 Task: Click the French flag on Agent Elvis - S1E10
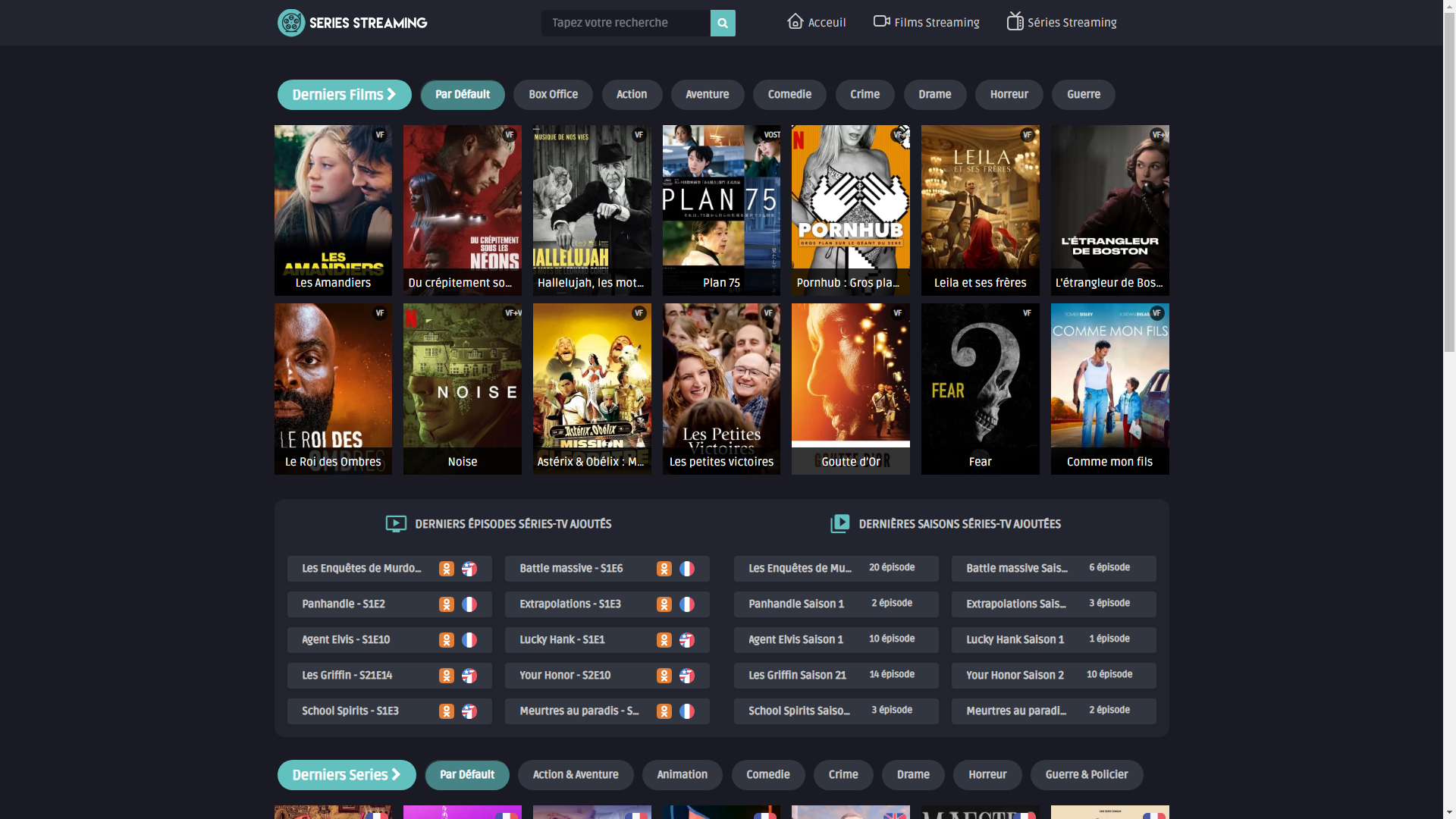pyautogui.click(x=469, y=640)
